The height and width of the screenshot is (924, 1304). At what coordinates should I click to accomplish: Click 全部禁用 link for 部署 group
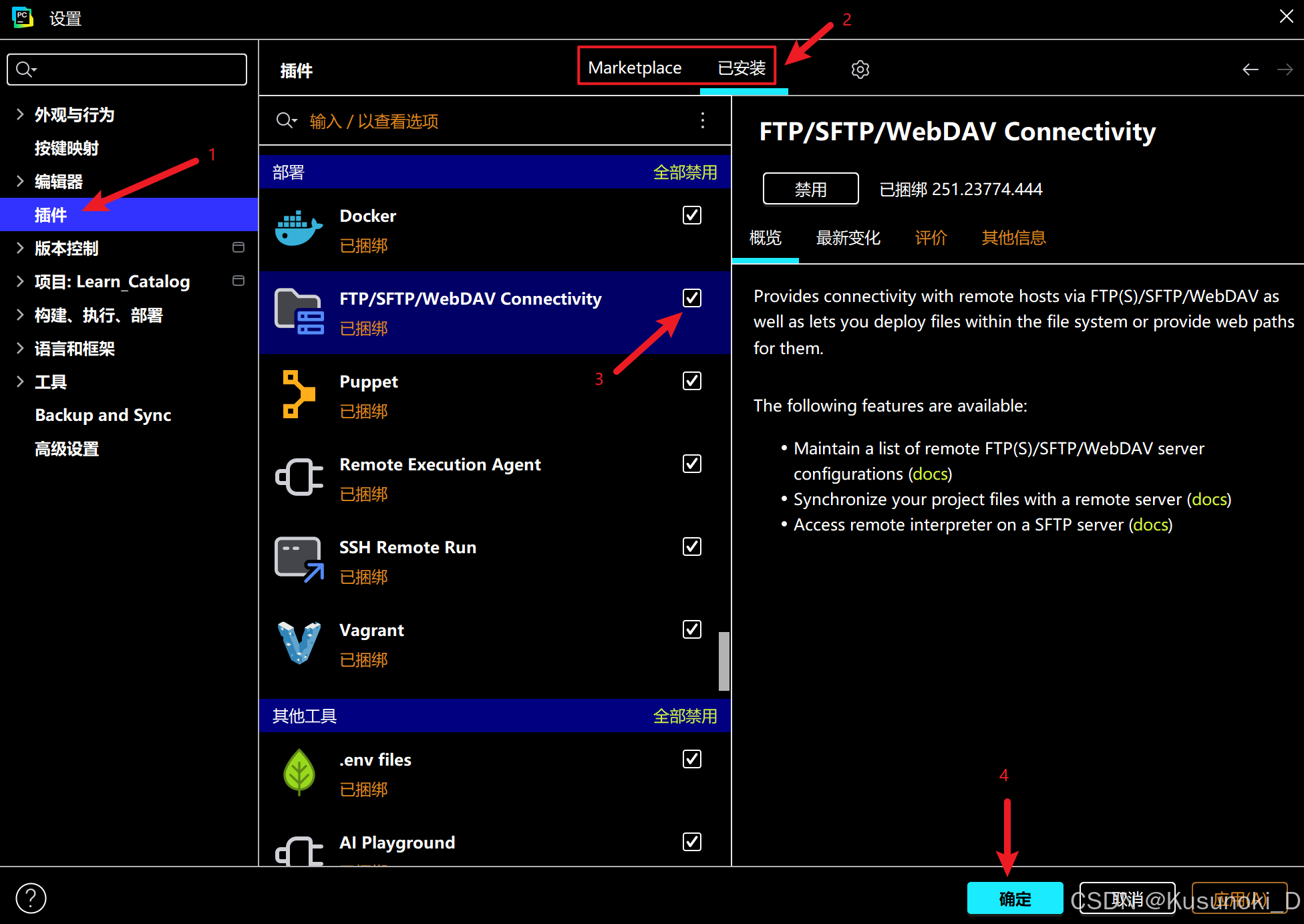tap(684, 172)
